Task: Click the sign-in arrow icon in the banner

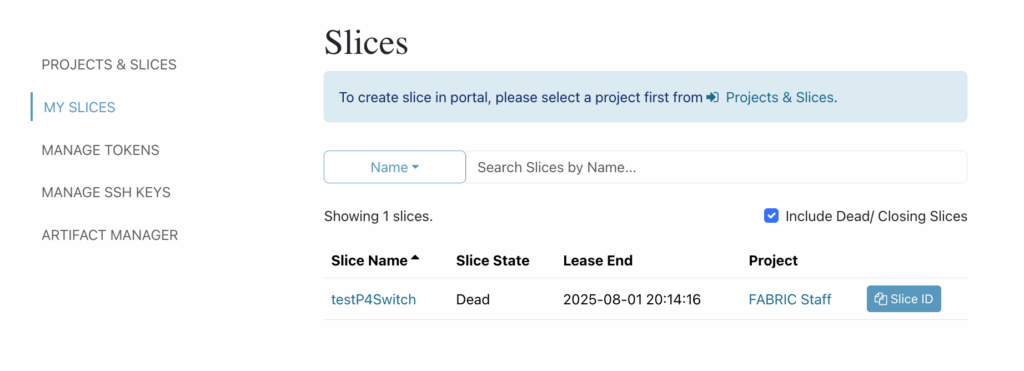Action: 712,97
